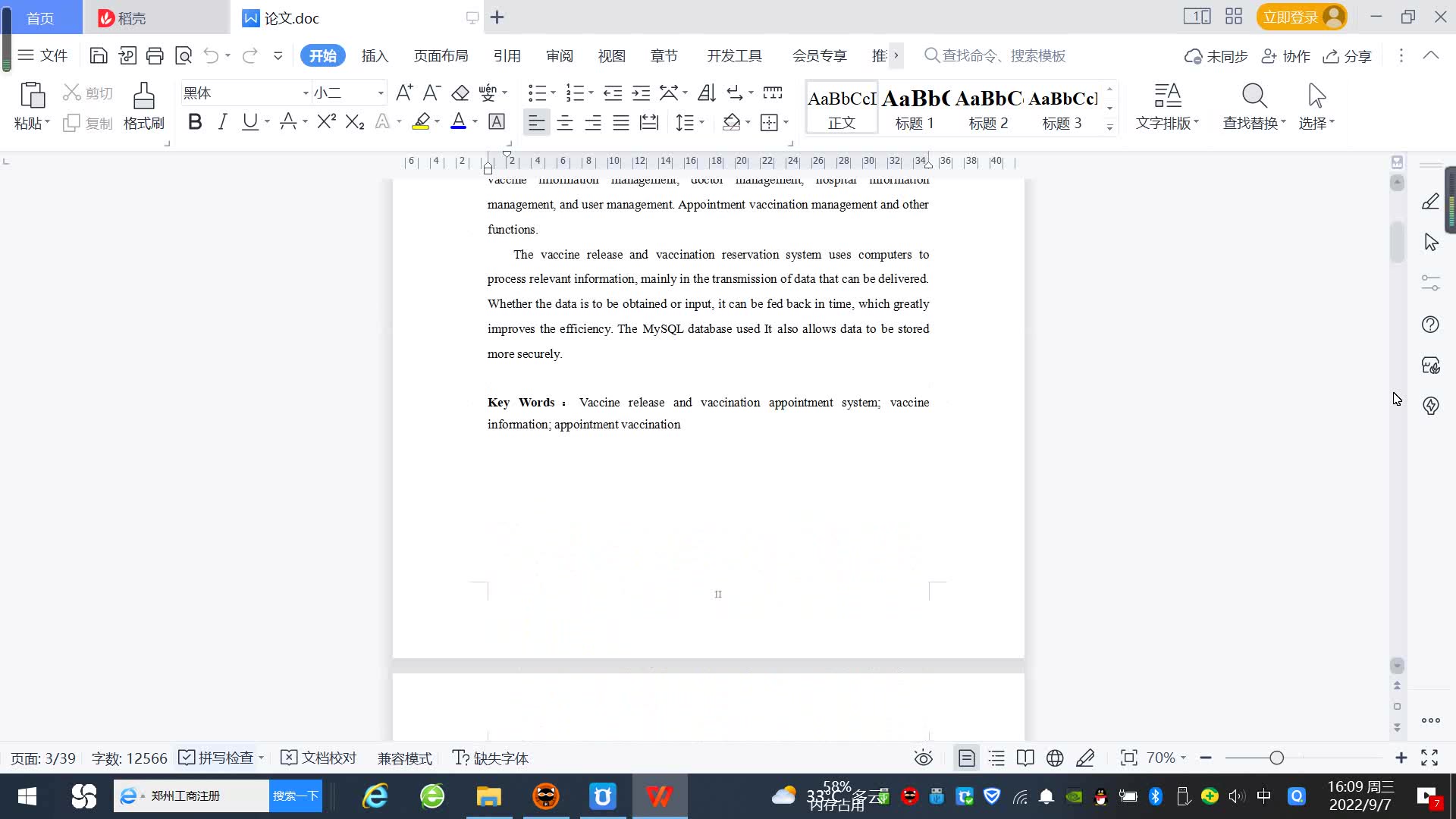The height and width of the screenshot is (819, 1456).
Task: Open the print preview icon
Action: 184,55
